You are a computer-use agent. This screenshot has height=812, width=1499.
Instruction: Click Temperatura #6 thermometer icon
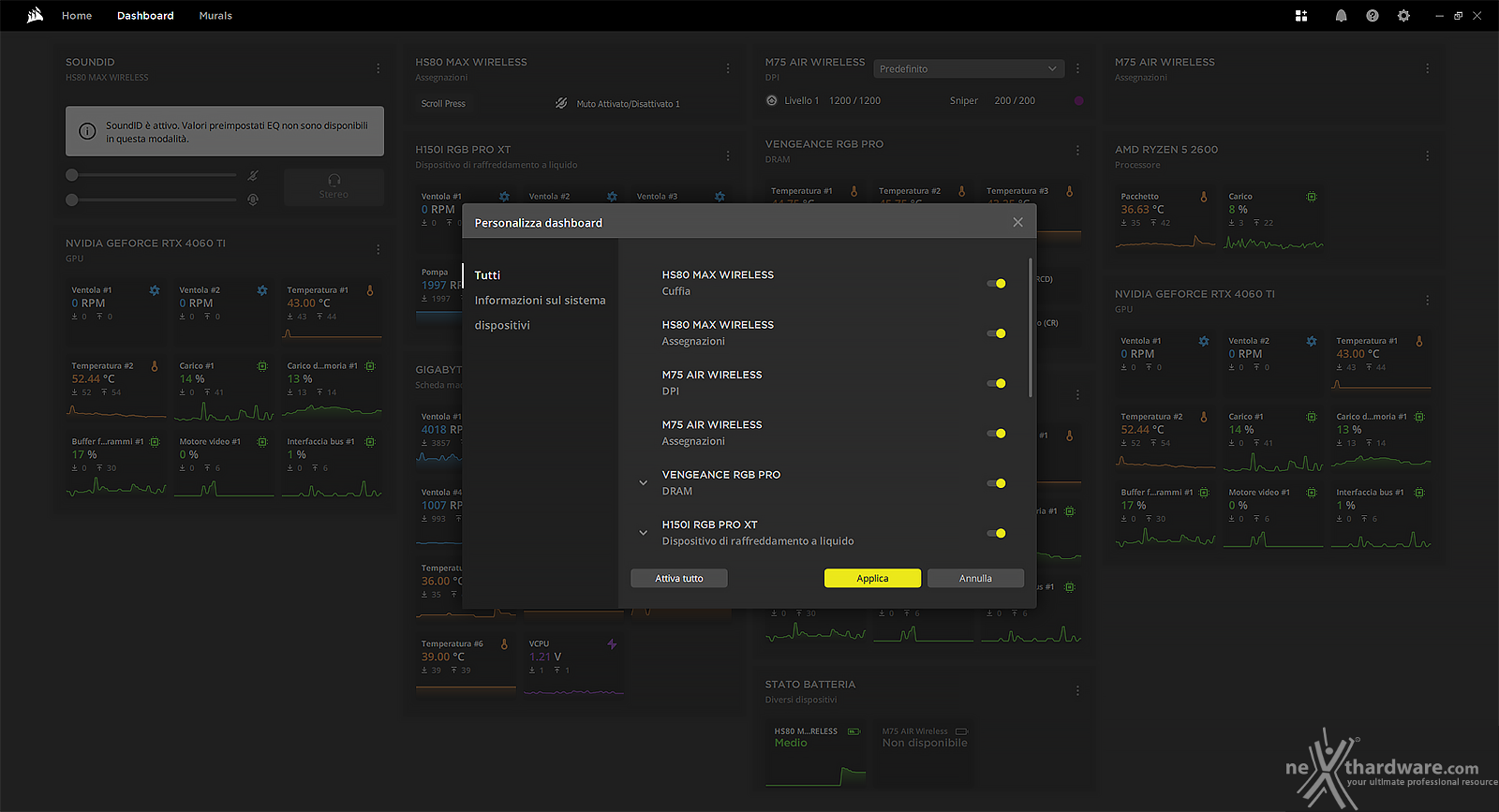tap(504, 644)
